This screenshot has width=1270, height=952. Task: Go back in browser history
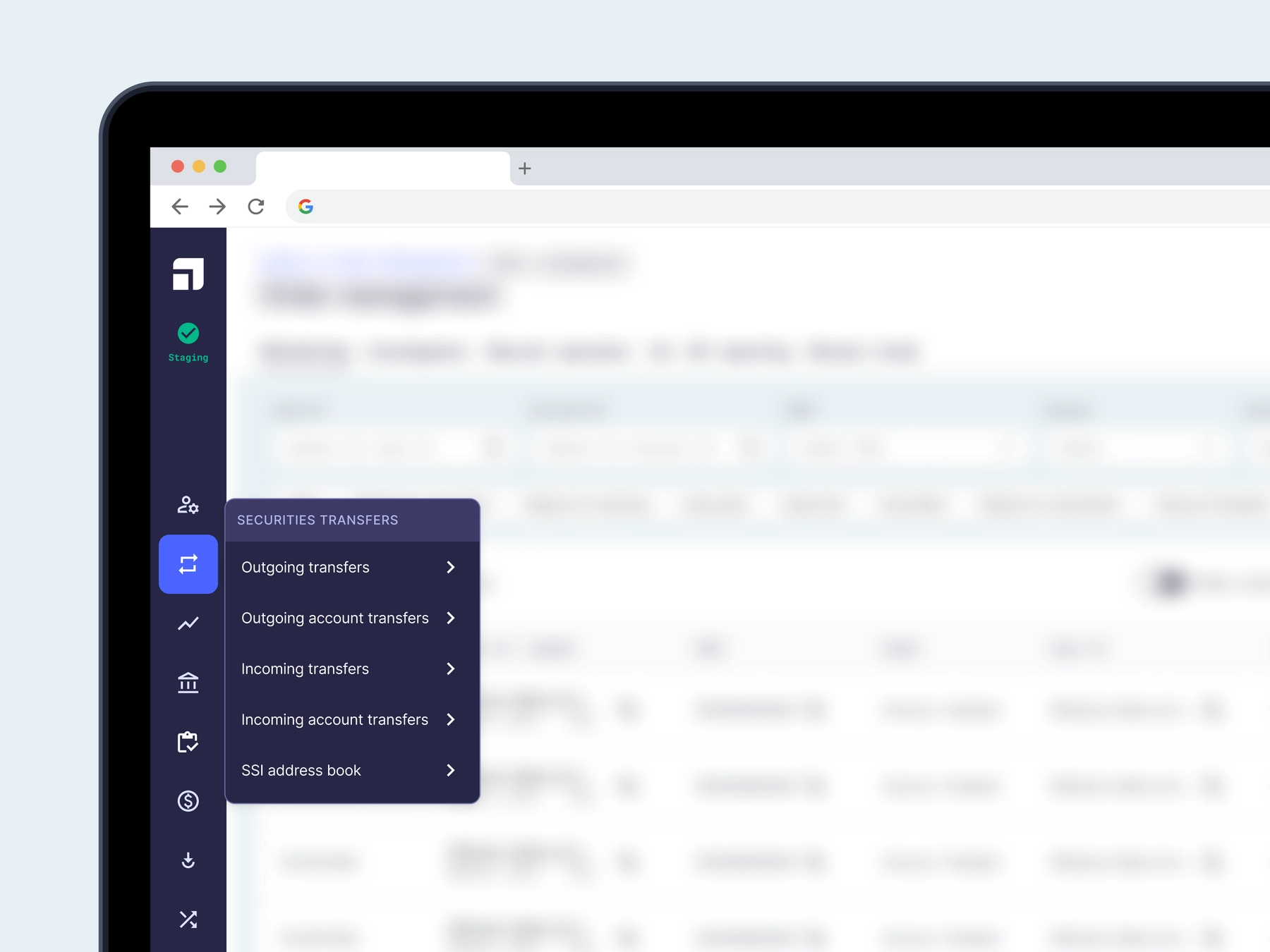(180, 207)
